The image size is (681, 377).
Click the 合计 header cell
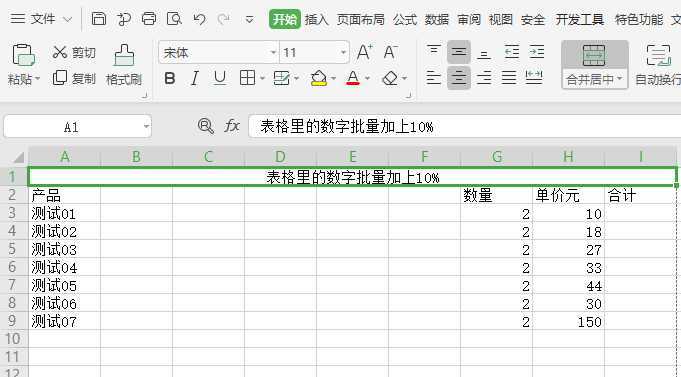[x=641, y=195]
